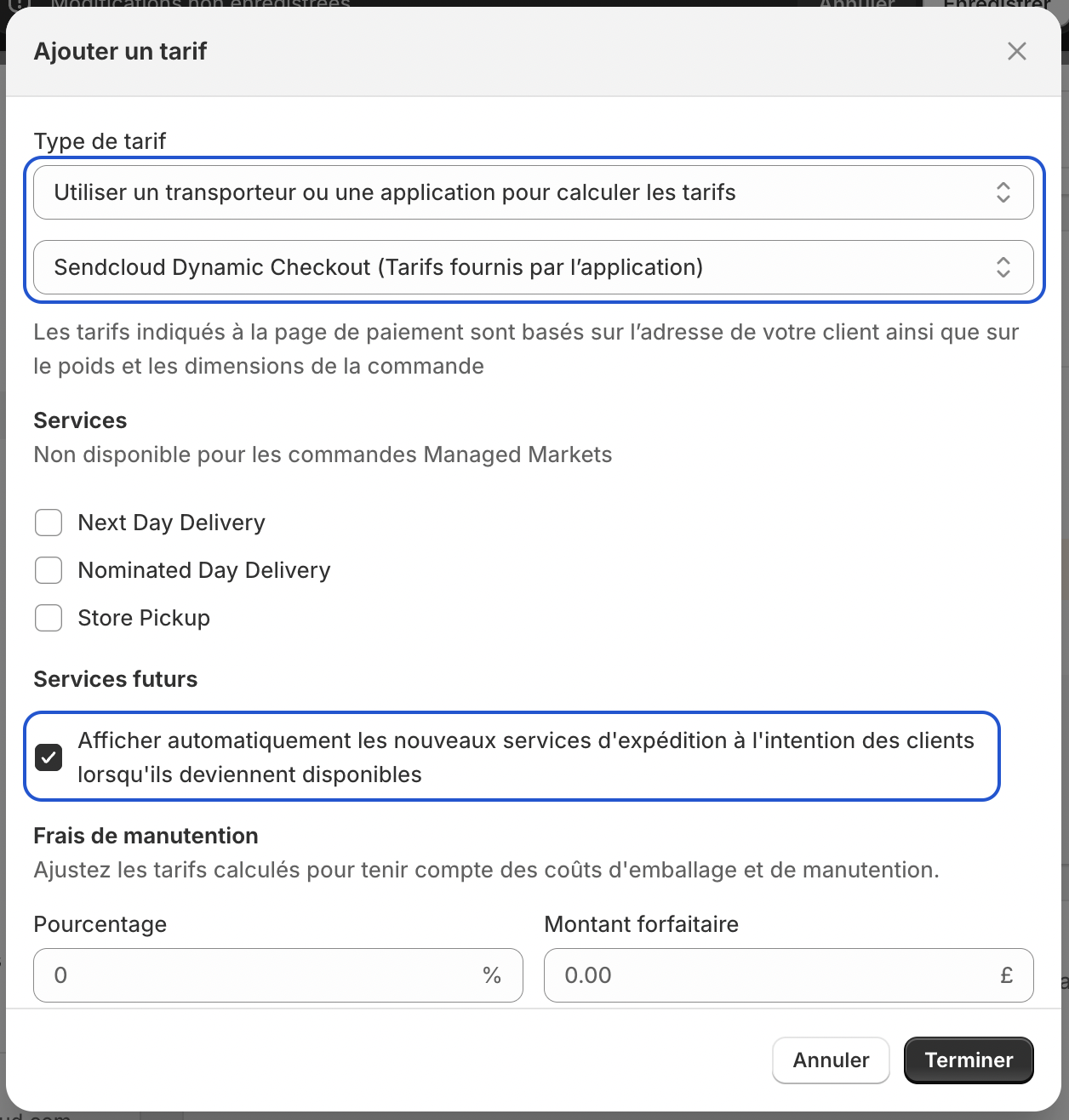1069x1120 pixels.
Task: Open the Sendcloud Dynamic Checkout dropdown
Action: [534, 267]
